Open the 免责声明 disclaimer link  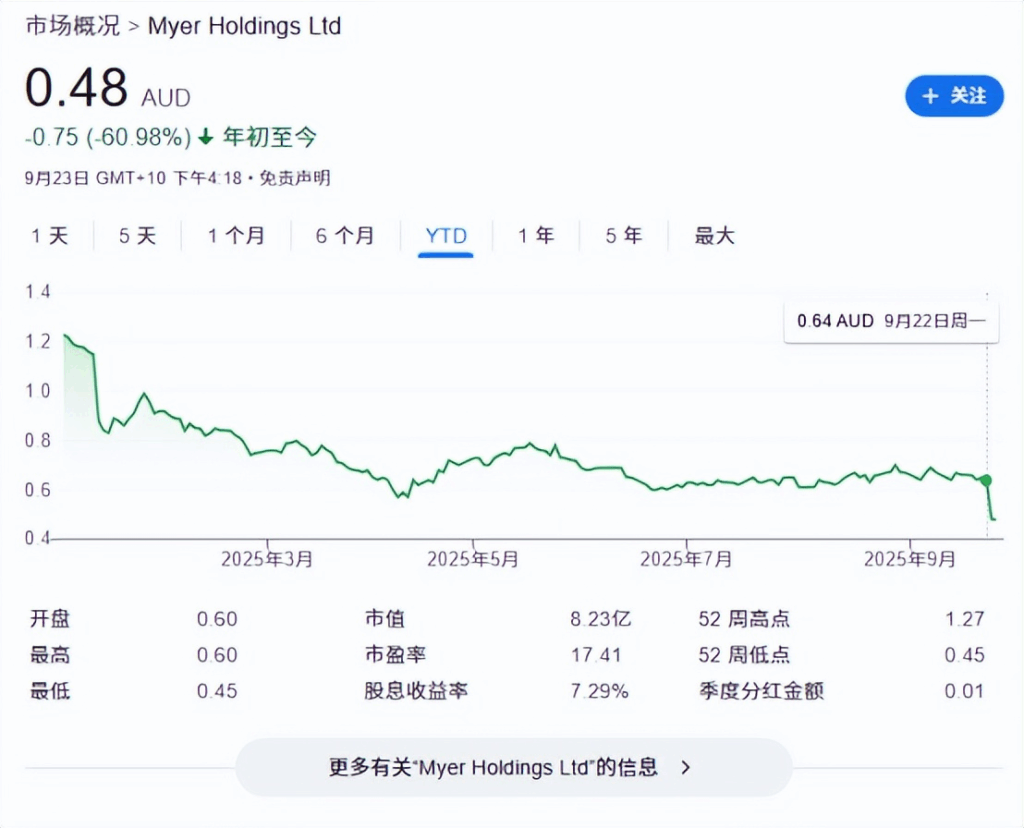pyautogui.click(x=295, y=178)
